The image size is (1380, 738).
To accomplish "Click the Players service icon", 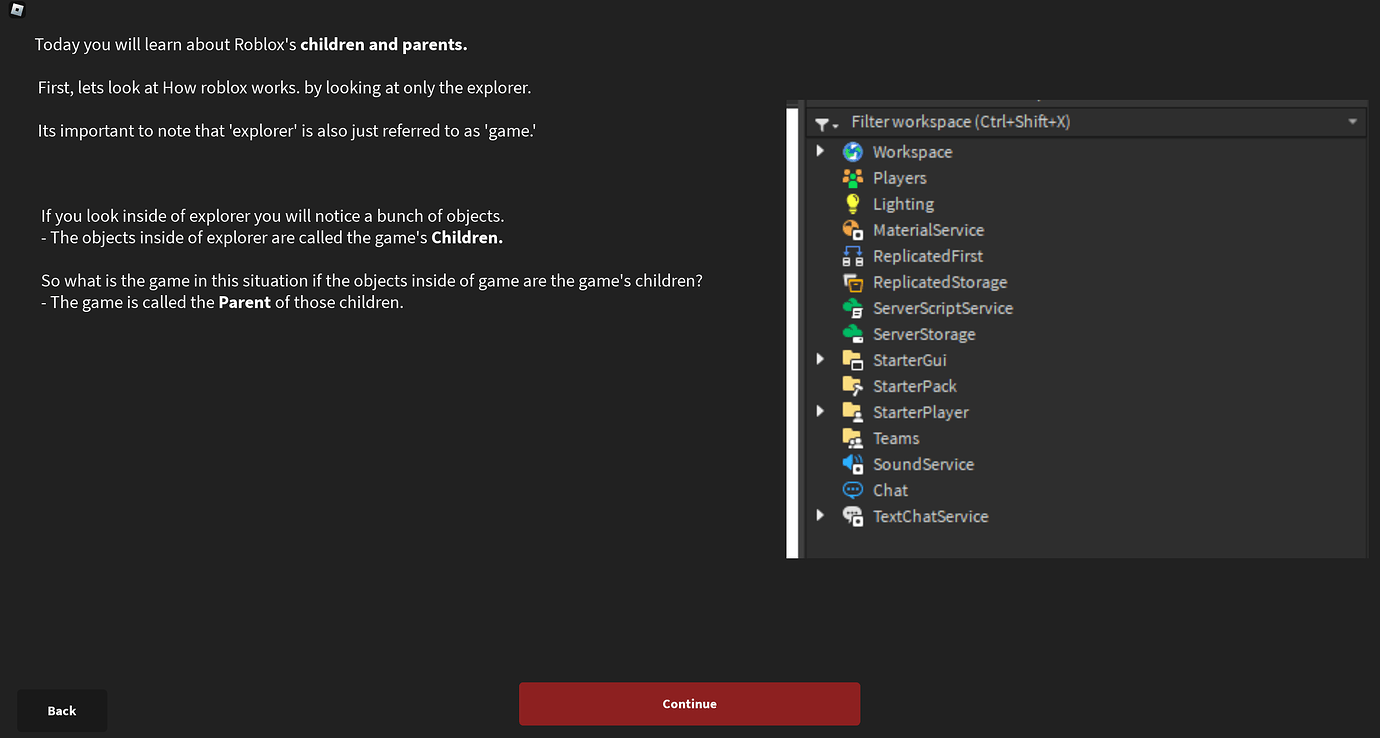I will click(x=853, y=177).
